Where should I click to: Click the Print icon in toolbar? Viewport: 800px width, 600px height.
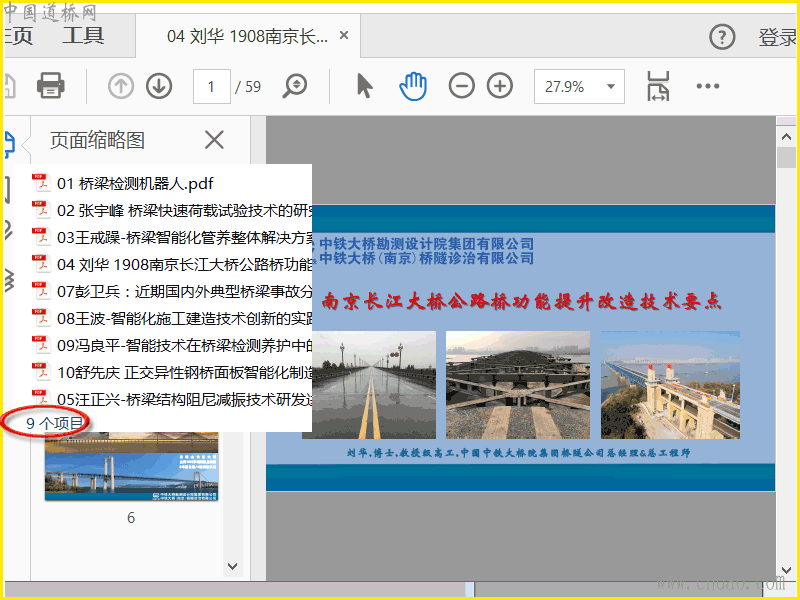click(x=51, y=86)
